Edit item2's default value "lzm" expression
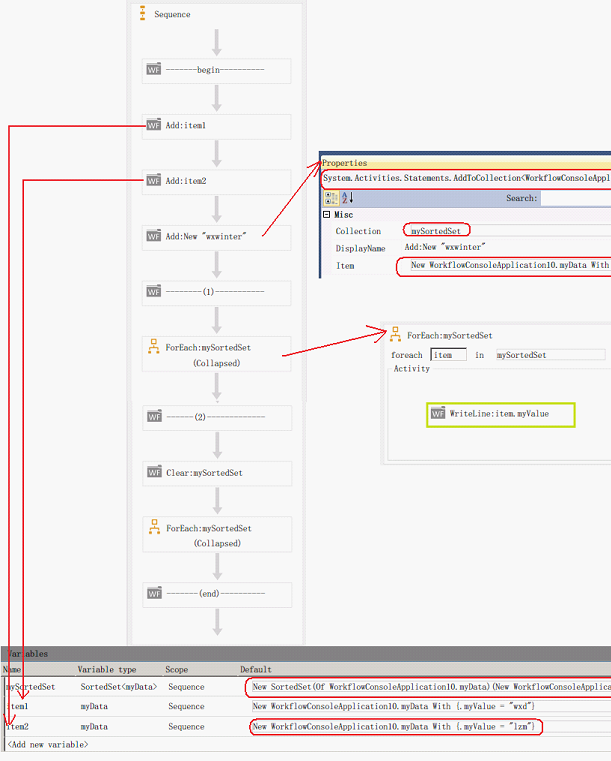The width and height of the screenshot is (611, 761). point(394,726)
